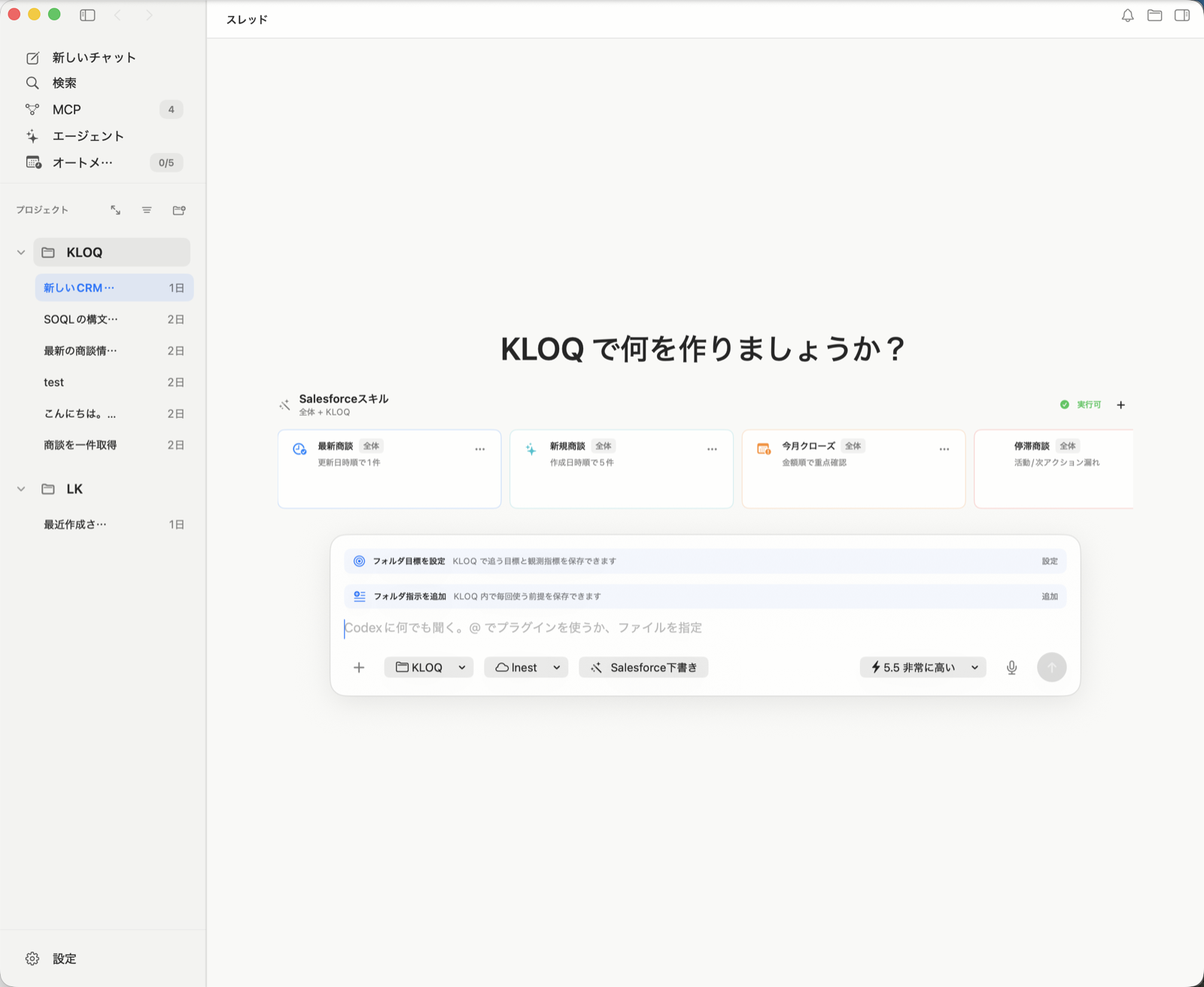Viewport: 1204px width, 987px height.
Task: Click the 実行可 status indicator
Action: [1081, 405]
